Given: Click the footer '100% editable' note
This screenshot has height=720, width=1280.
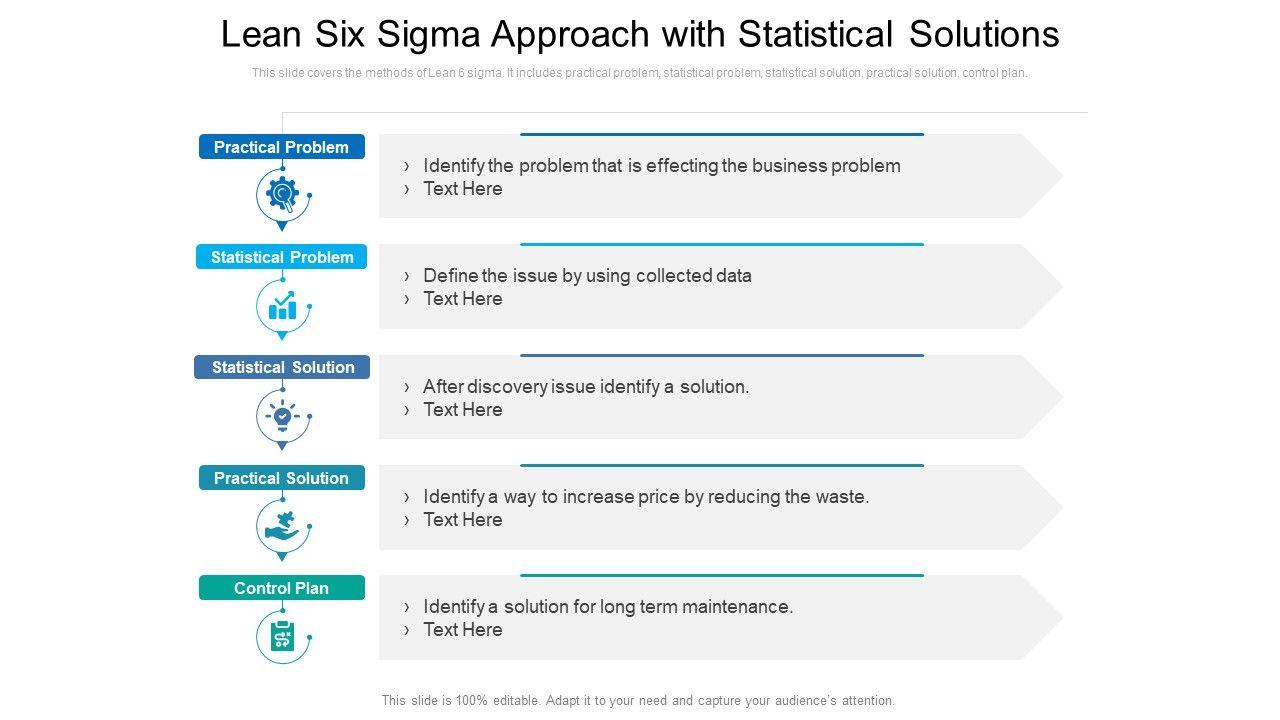Looking at the screenshot, I should [x=638, y=701].
